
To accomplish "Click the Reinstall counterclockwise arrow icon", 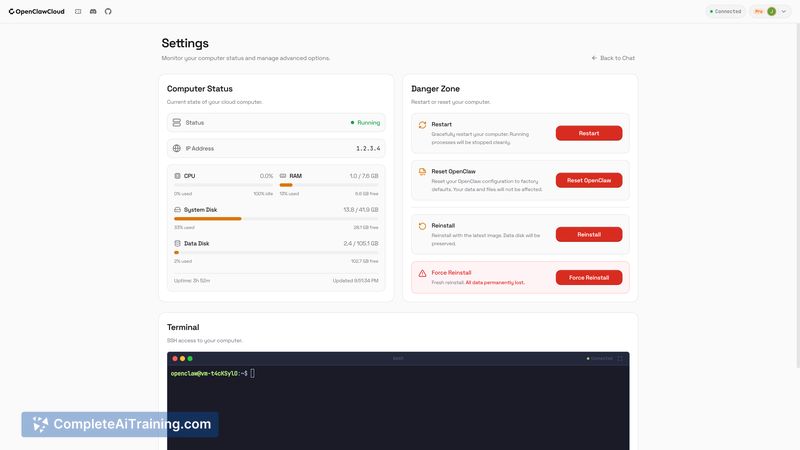I will tap(422, 226).
